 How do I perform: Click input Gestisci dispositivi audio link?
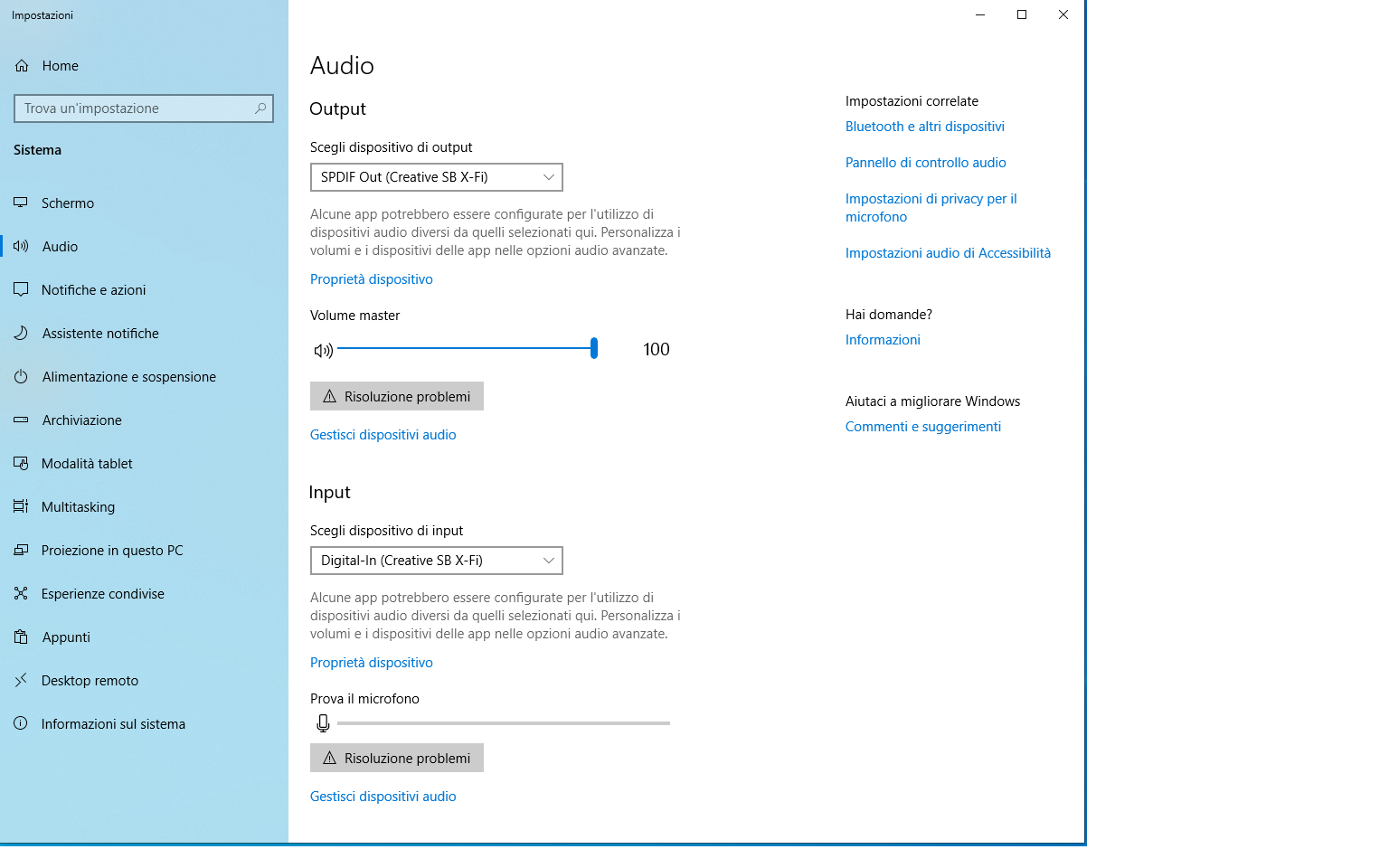pos(383,797)
